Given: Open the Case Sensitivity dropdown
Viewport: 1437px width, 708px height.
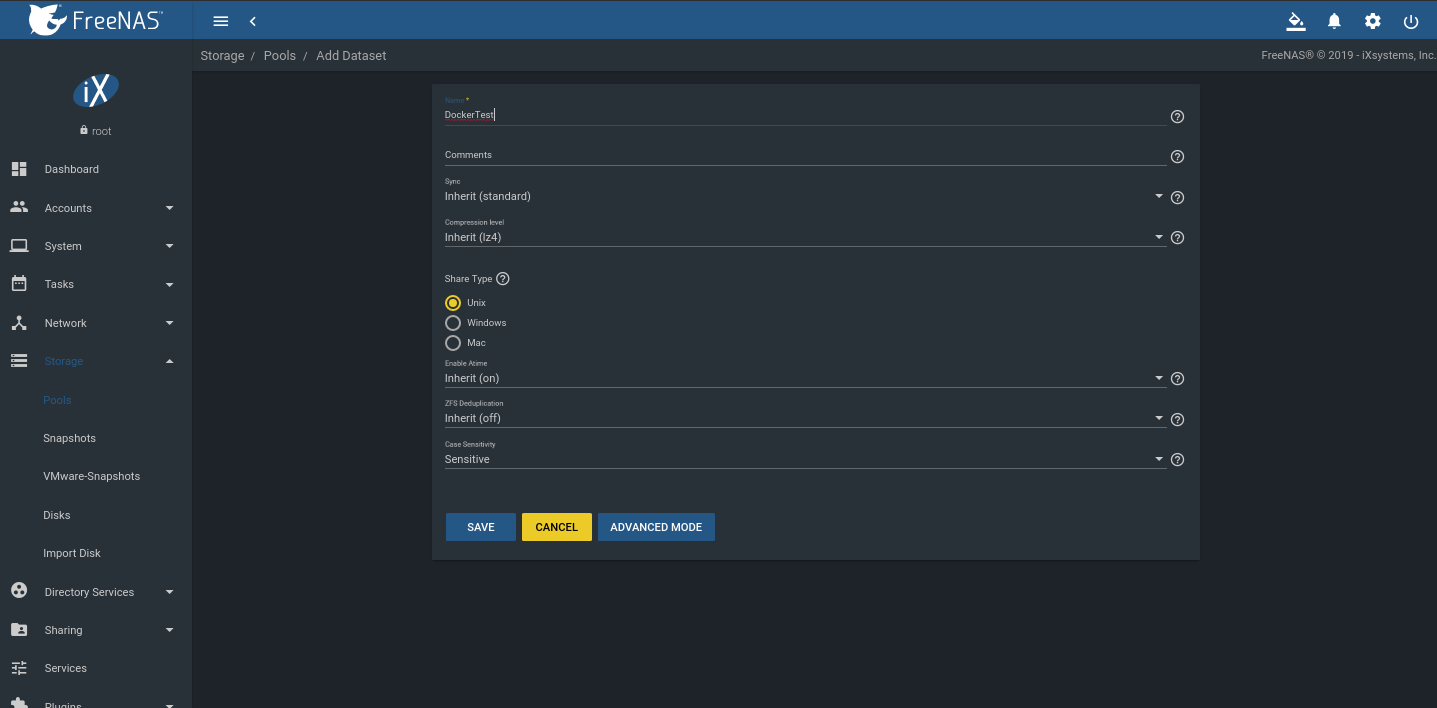Looking at the screenshot, I should click(x=805, y=459).
